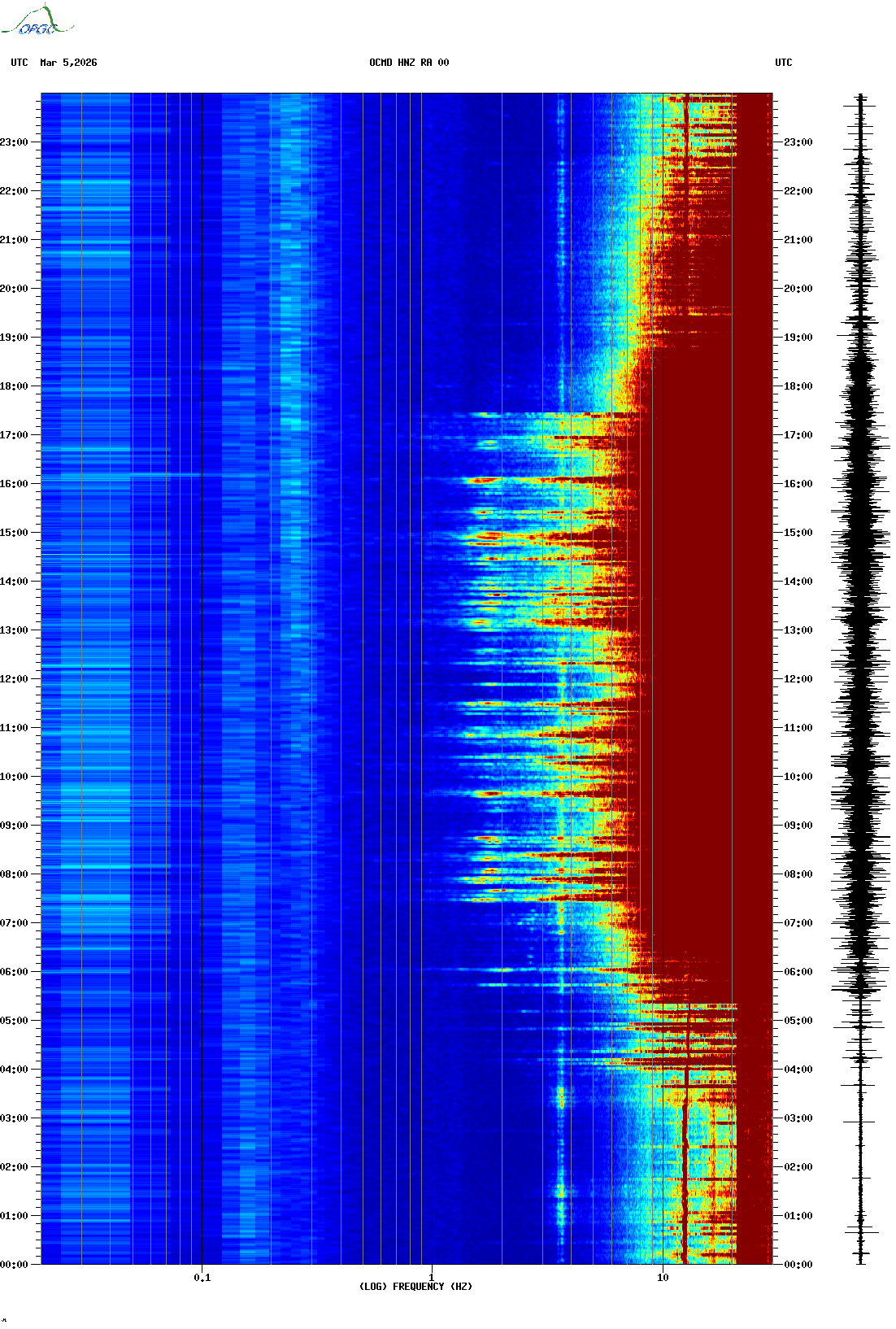The image size is (896, 1329).
Task: Click the 14:00 label on left time axis
Action: (14, 582)
